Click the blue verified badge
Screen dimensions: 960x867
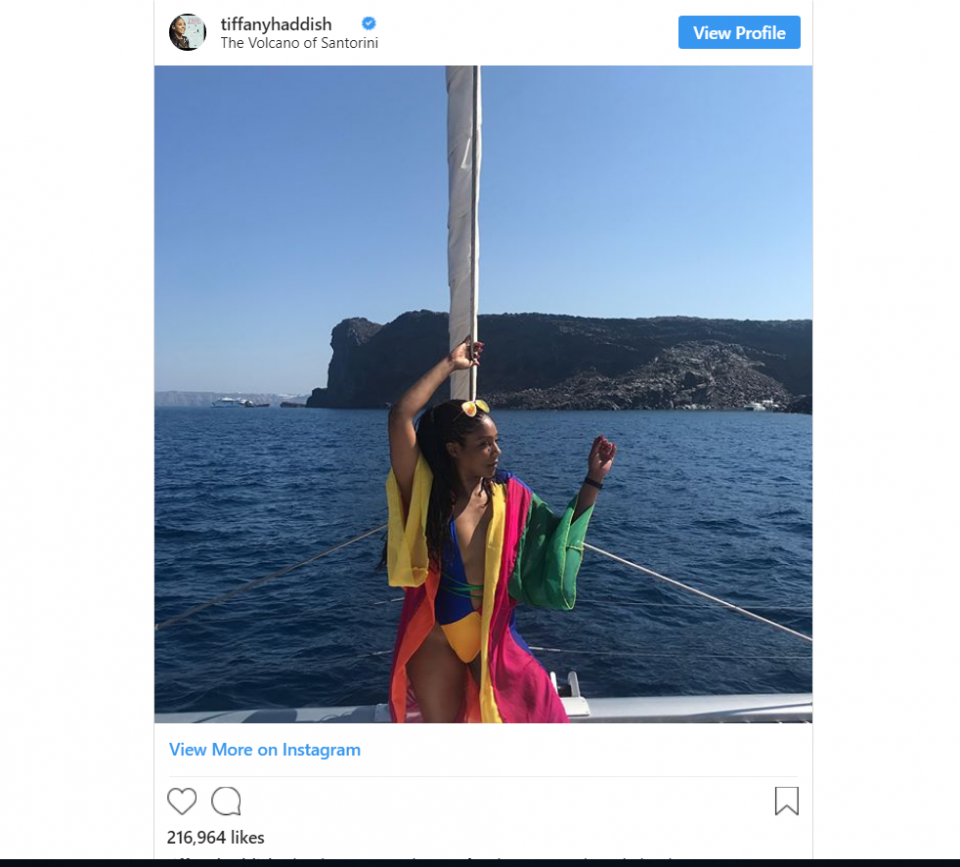tap(369, 23)
